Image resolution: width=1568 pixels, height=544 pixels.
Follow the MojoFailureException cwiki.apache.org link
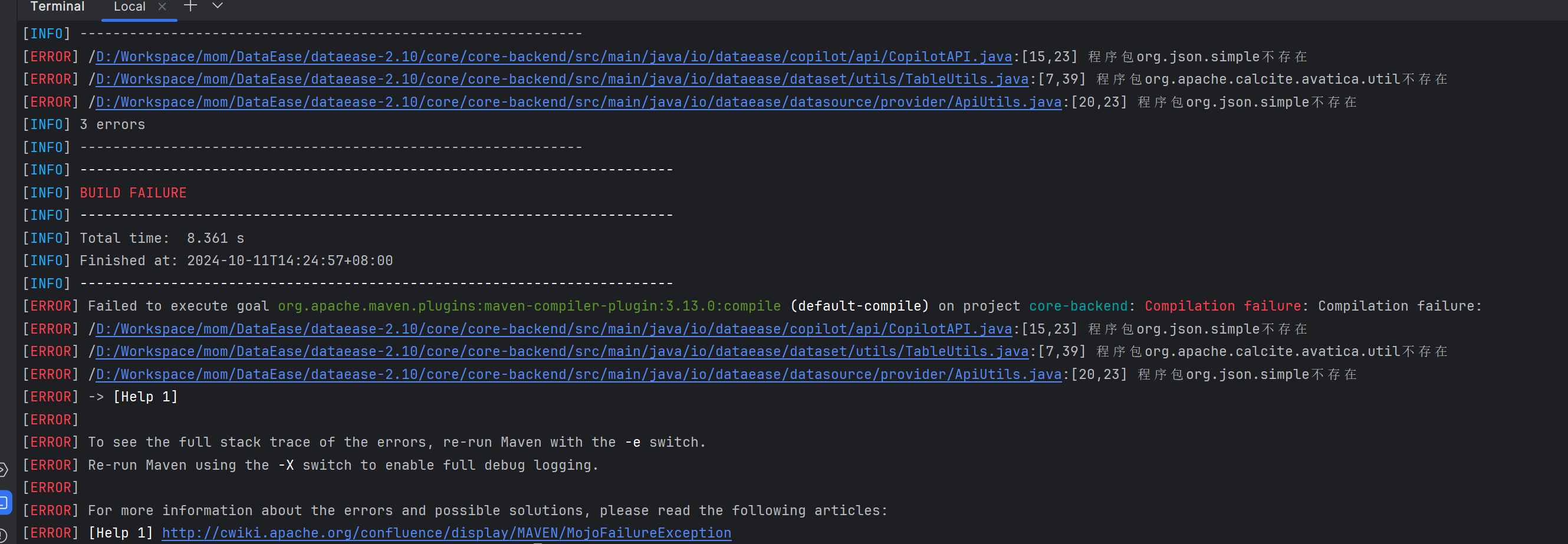(446, 532)
